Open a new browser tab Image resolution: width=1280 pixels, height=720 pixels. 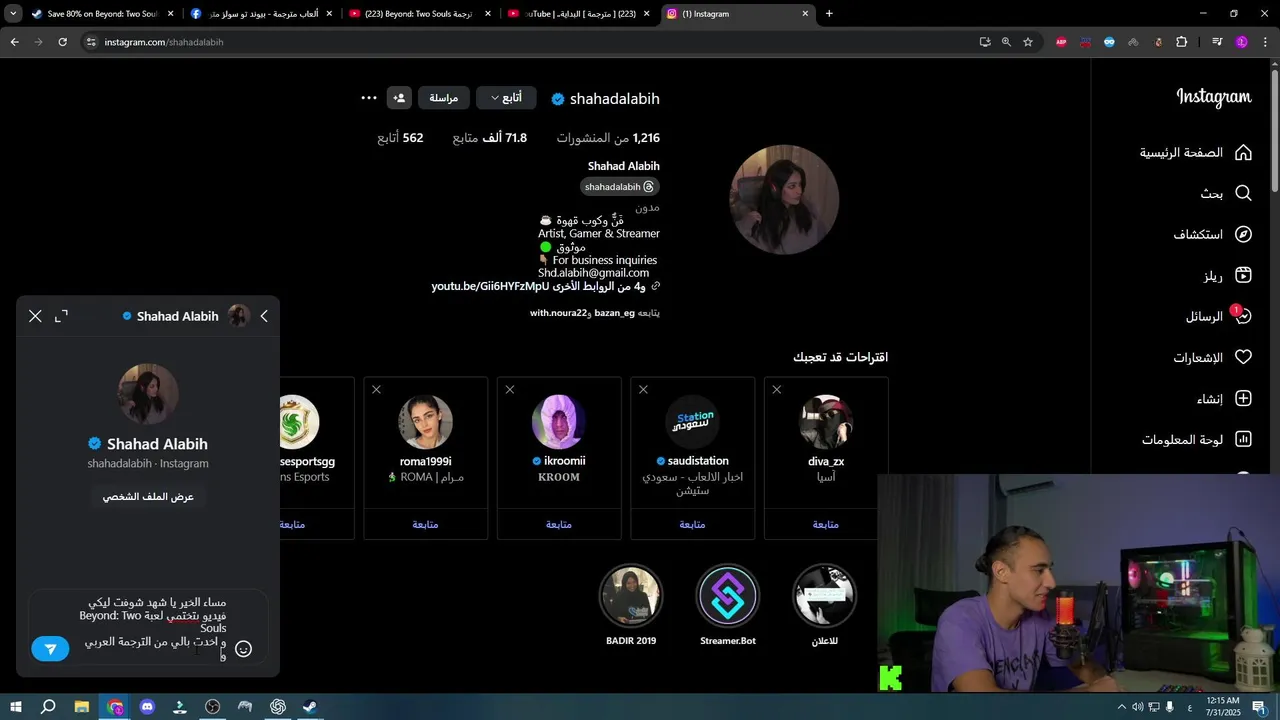point(829,14)
